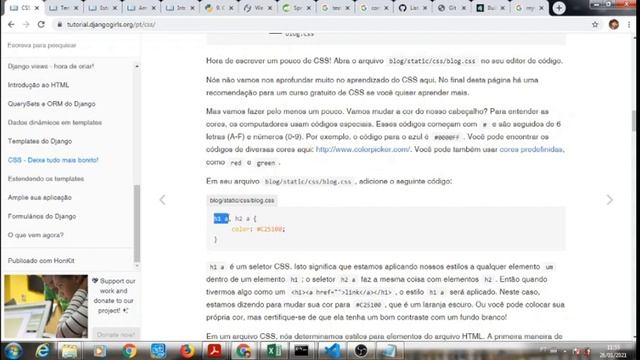
Task: Open 'Templates do Django' chapter
Action: click(40, 141)
